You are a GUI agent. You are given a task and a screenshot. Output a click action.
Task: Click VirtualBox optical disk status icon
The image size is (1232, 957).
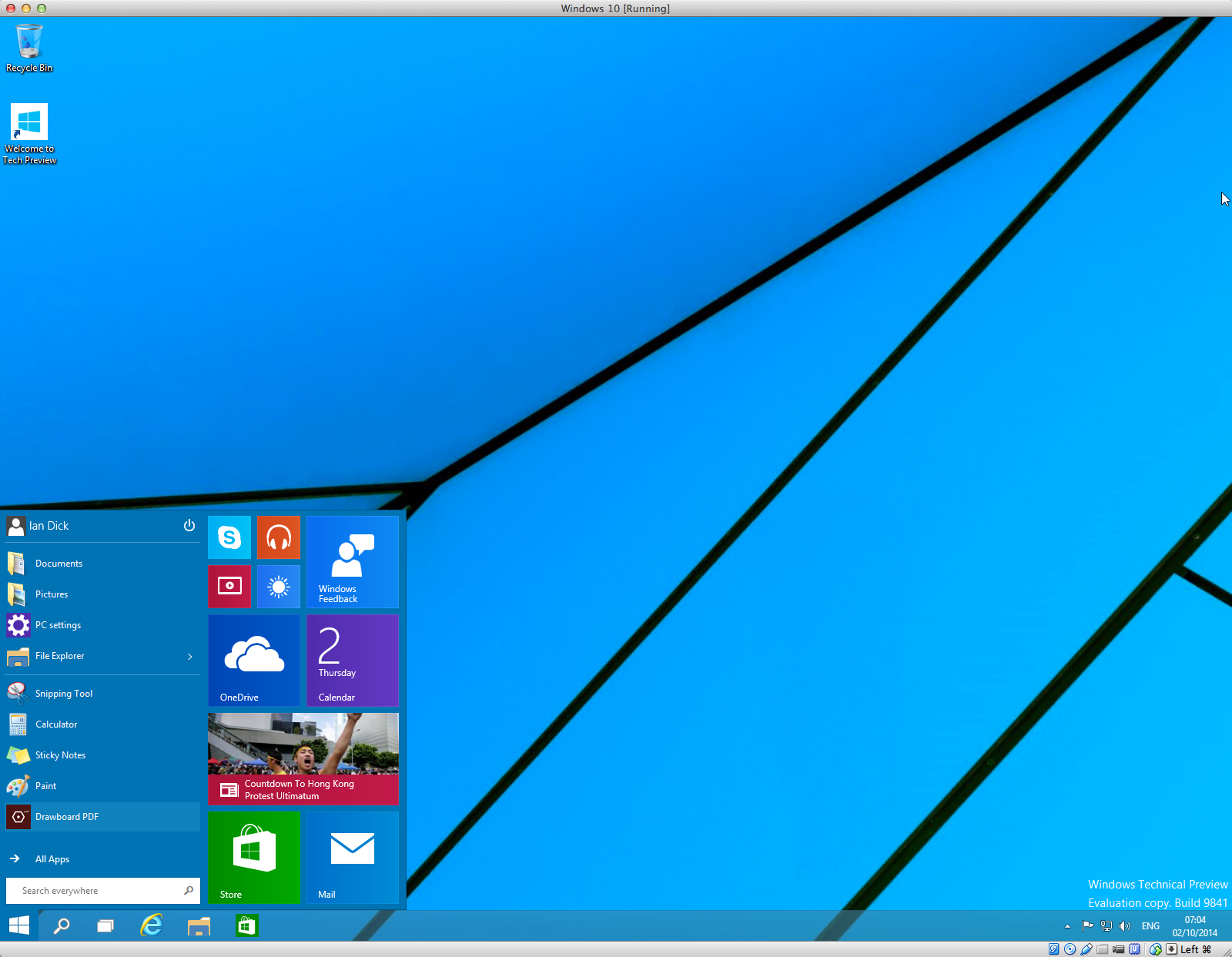(1070, 949)
